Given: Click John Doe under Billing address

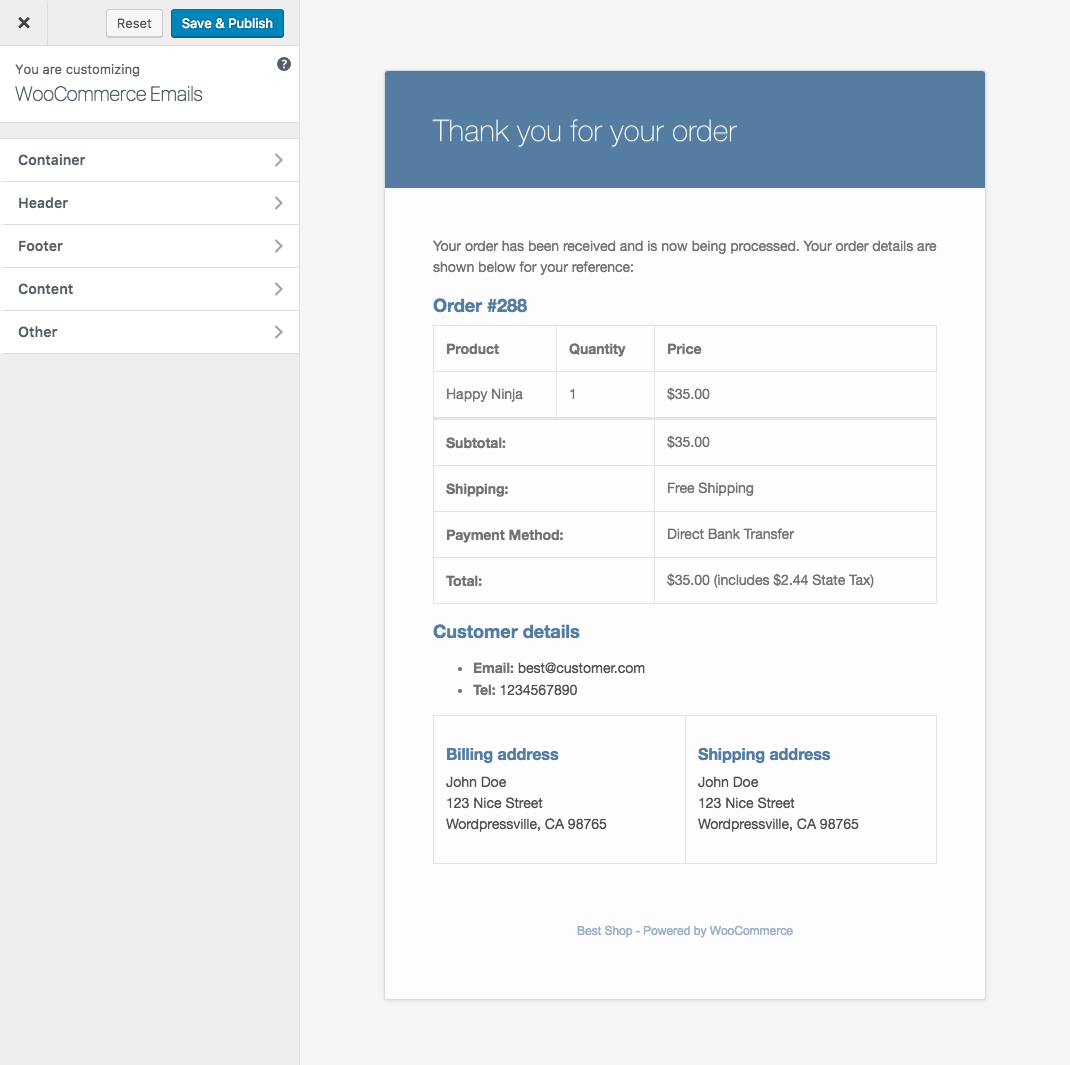Looking at the screenshot, I should (x=476, y=783).
